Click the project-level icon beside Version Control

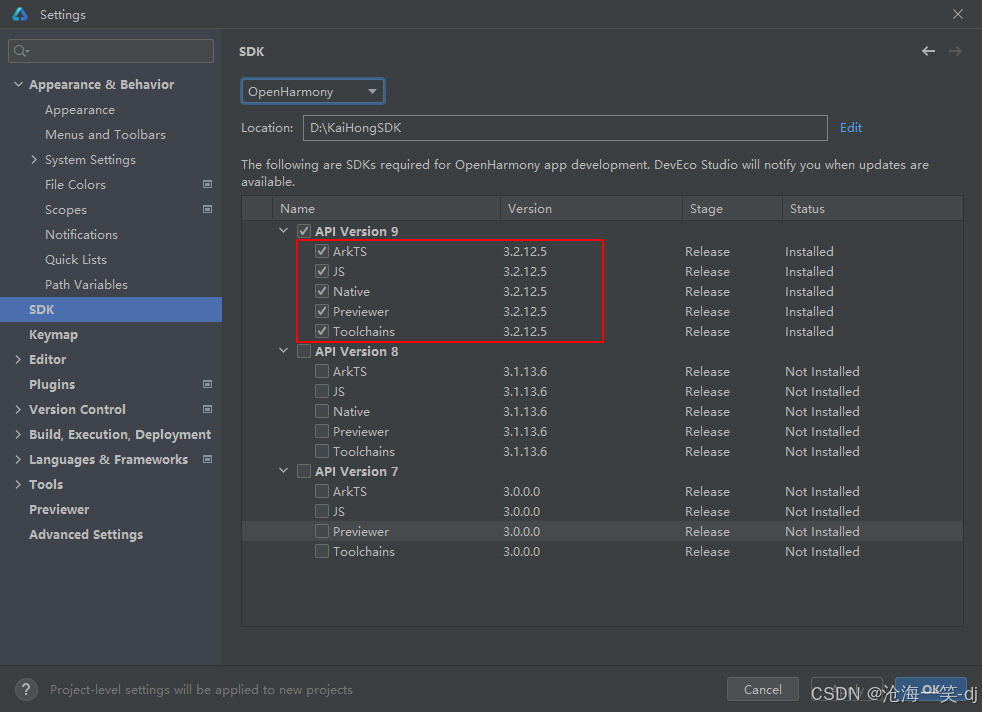[x=207, y=409]
